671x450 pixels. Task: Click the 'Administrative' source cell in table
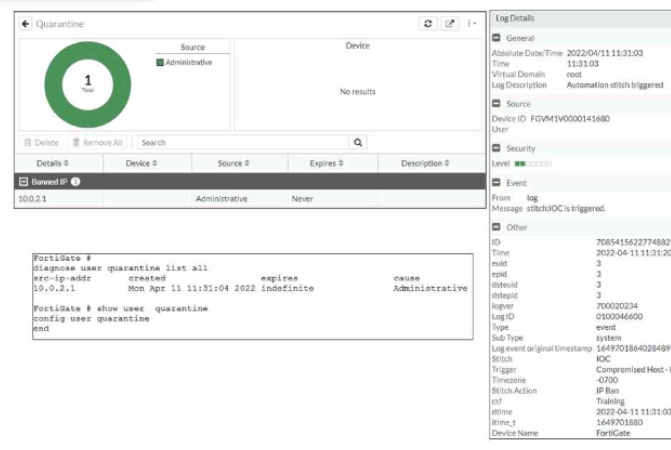point(221,199)
